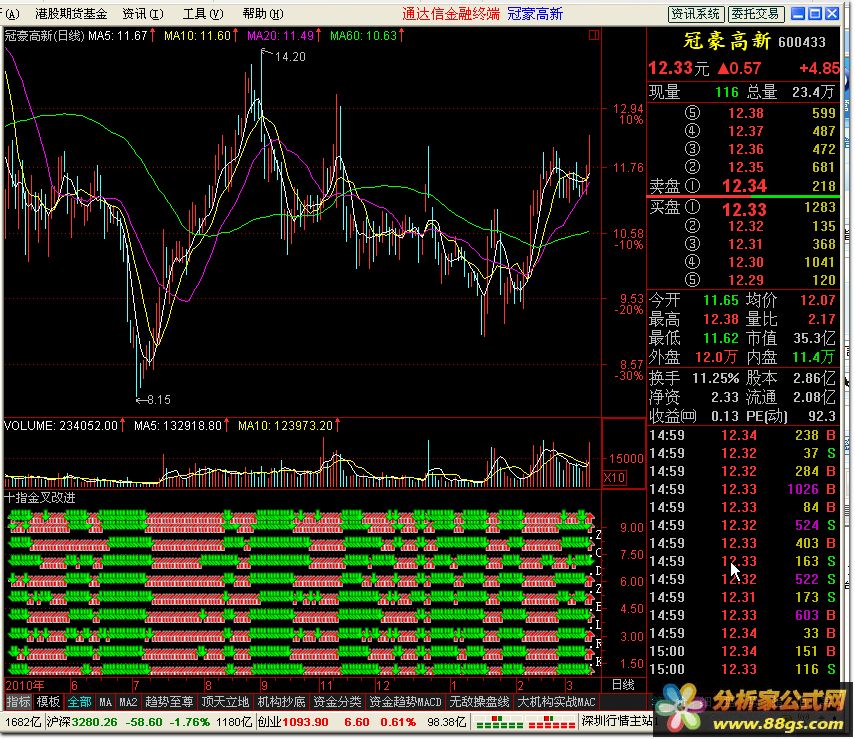The width and height of the screenshot is (855, 739).
Task: Open the 港股期货基金 menu
Action: click(71, 14)
